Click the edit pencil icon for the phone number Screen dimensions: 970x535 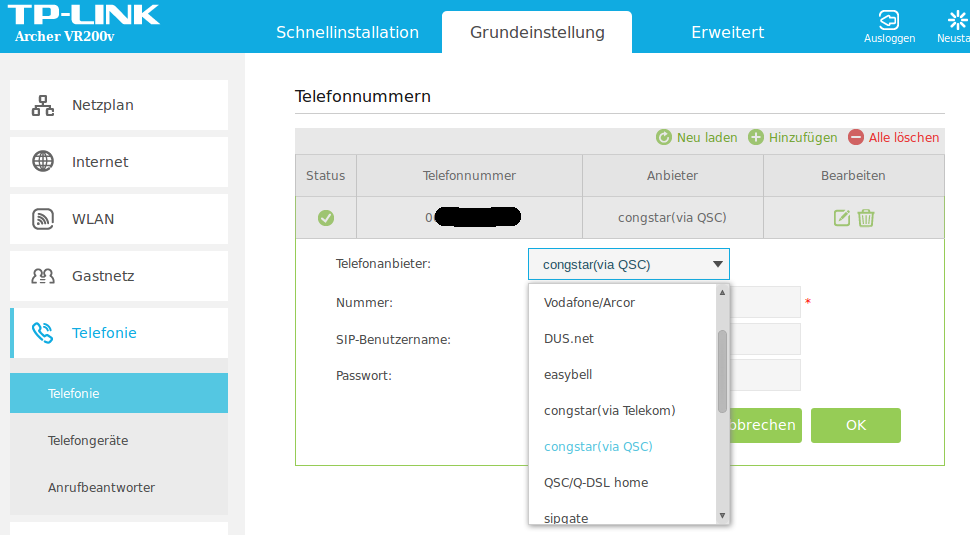(842, 218)
